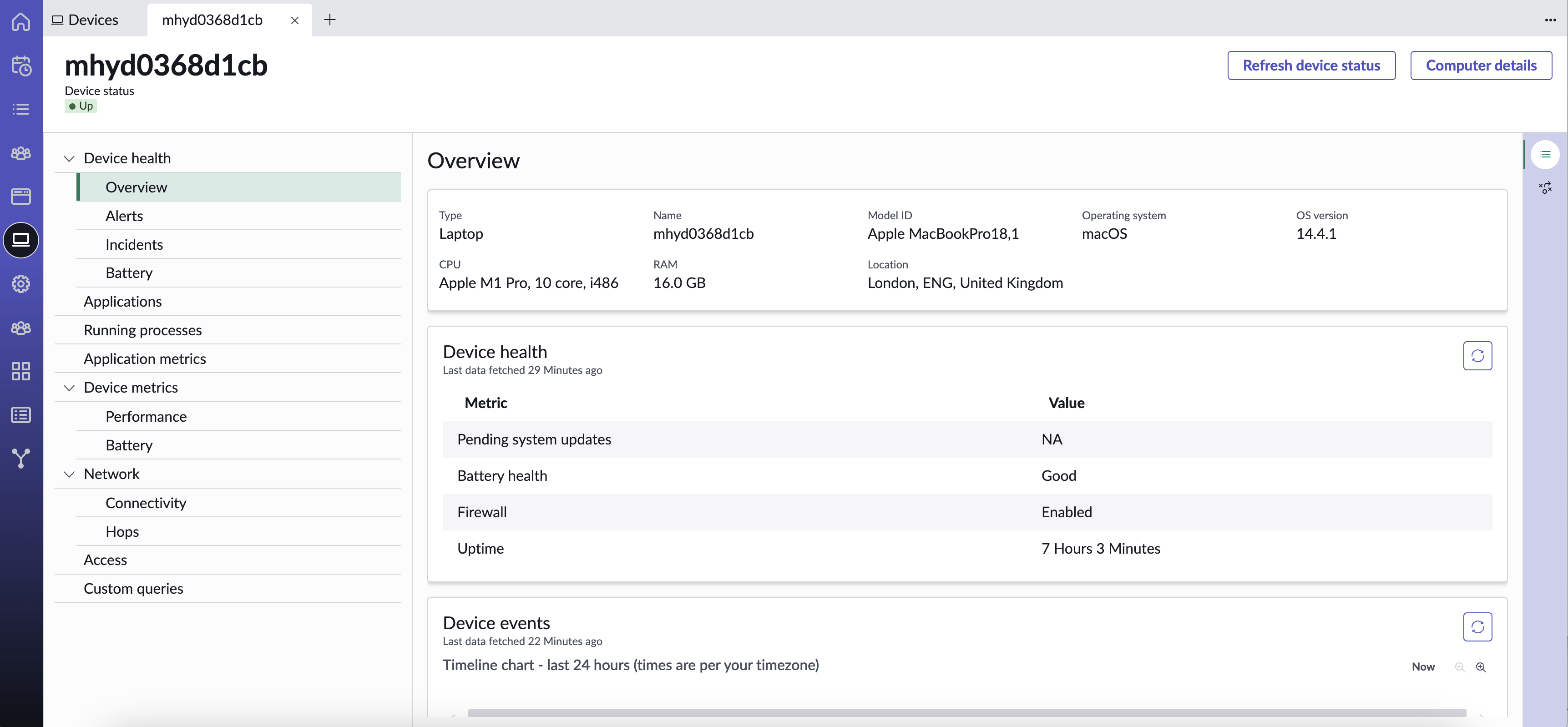Zoom in on the timeline chart
Image resolution: width=1568 pixels, height=727 pixels.
[1480, 667]
